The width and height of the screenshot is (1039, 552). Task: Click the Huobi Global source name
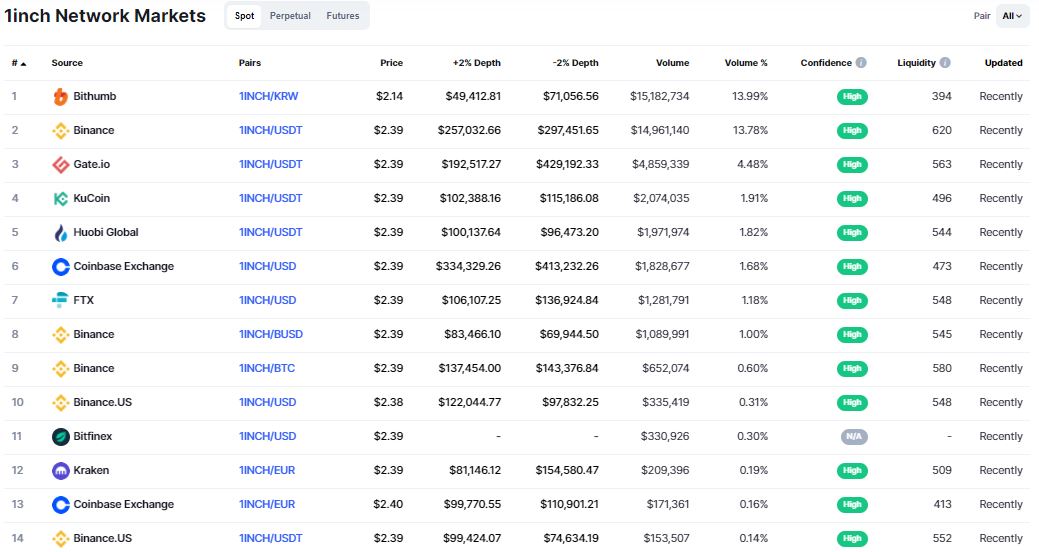coord(106,232)
